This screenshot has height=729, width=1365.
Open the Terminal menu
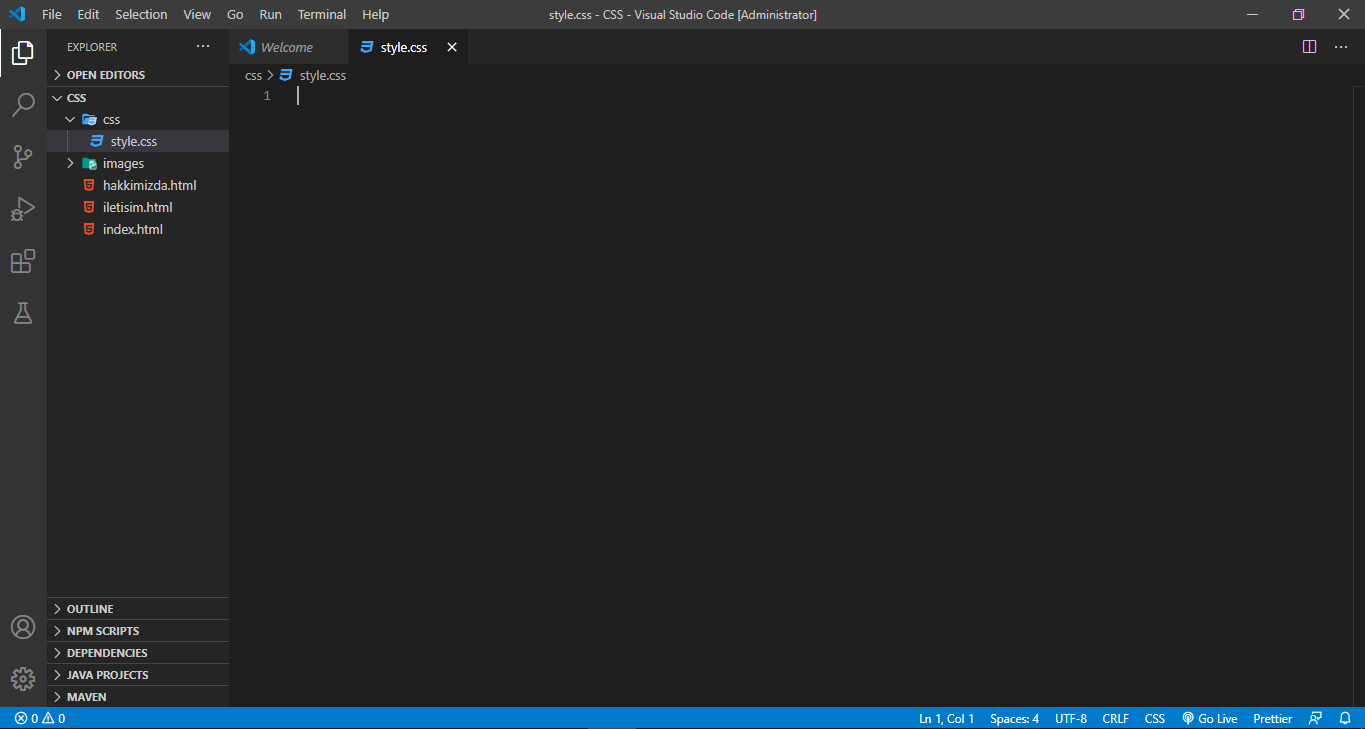point(321,14)
